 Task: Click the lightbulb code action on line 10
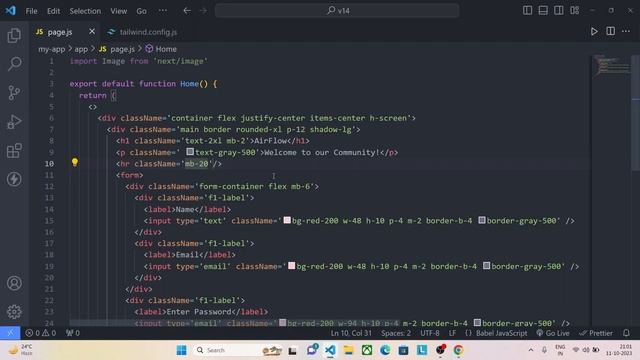pyautogui.click(x=75, y=162)
